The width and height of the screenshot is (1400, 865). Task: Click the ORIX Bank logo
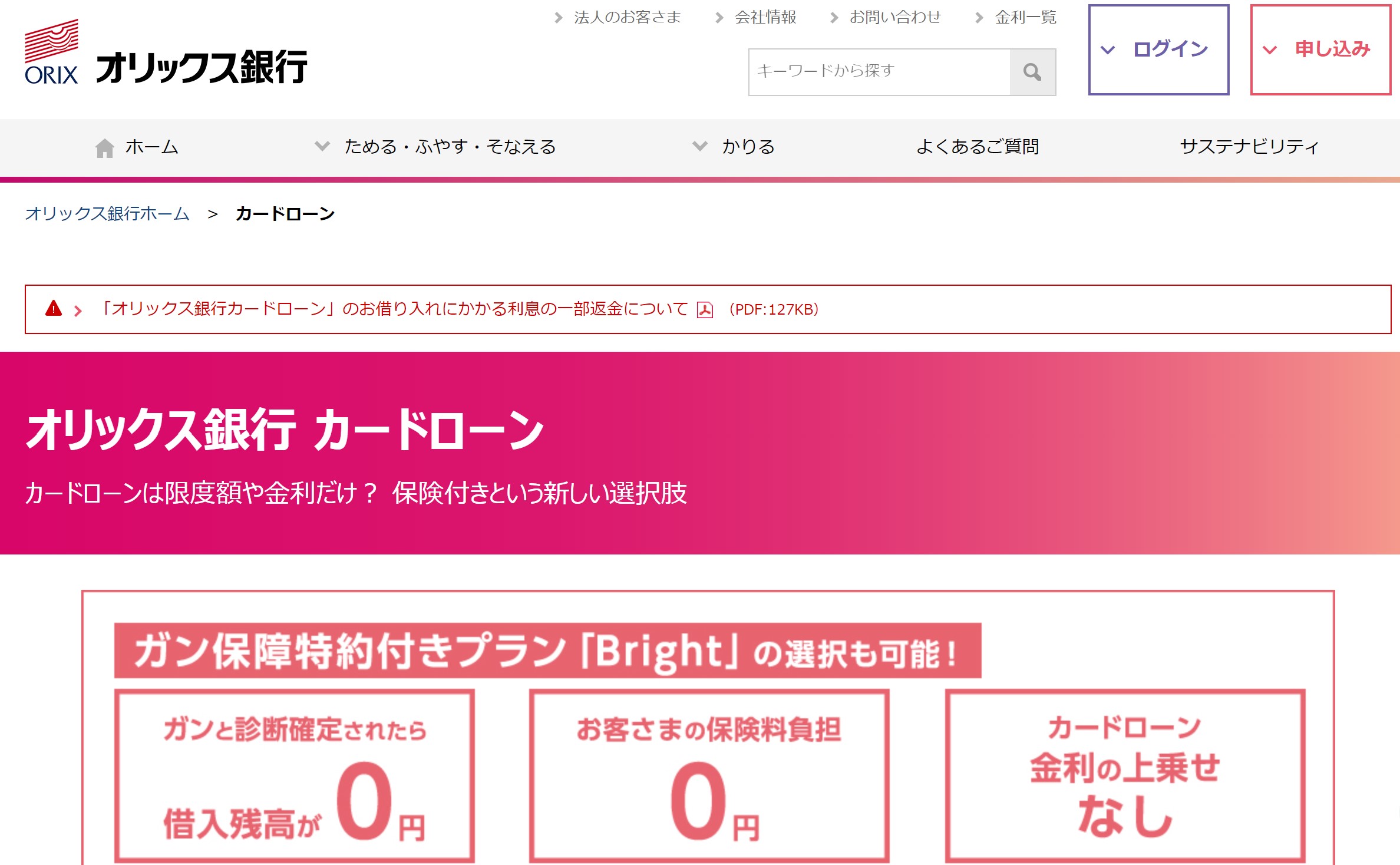pyautogui.click(x=166, y=52)
